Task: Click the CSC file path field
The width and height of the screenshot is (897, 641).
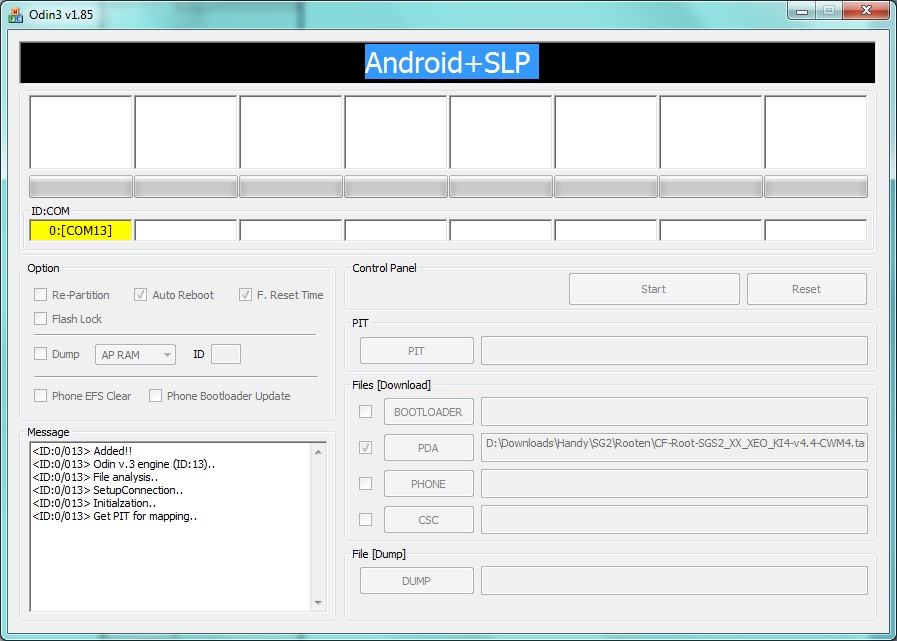Action: pyautogui.click(x=674, y=520)
